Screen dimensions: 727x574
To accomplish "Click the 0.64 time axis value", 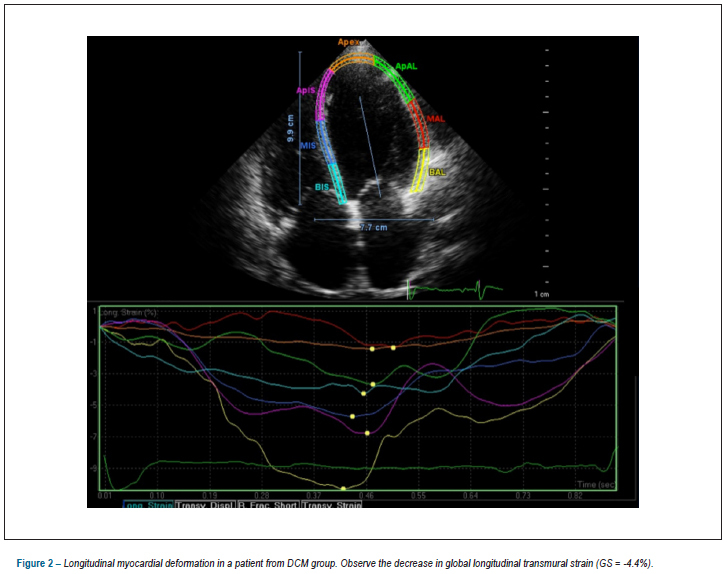I will pyautogui.click(x=471, y=496).
